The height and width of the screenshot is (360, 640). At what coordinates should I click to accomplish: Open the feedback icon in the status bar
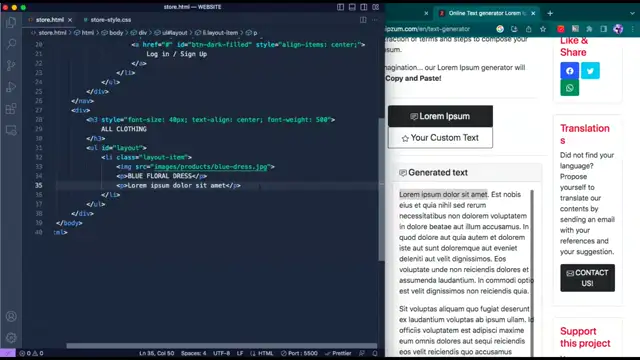tap(362, 353)
